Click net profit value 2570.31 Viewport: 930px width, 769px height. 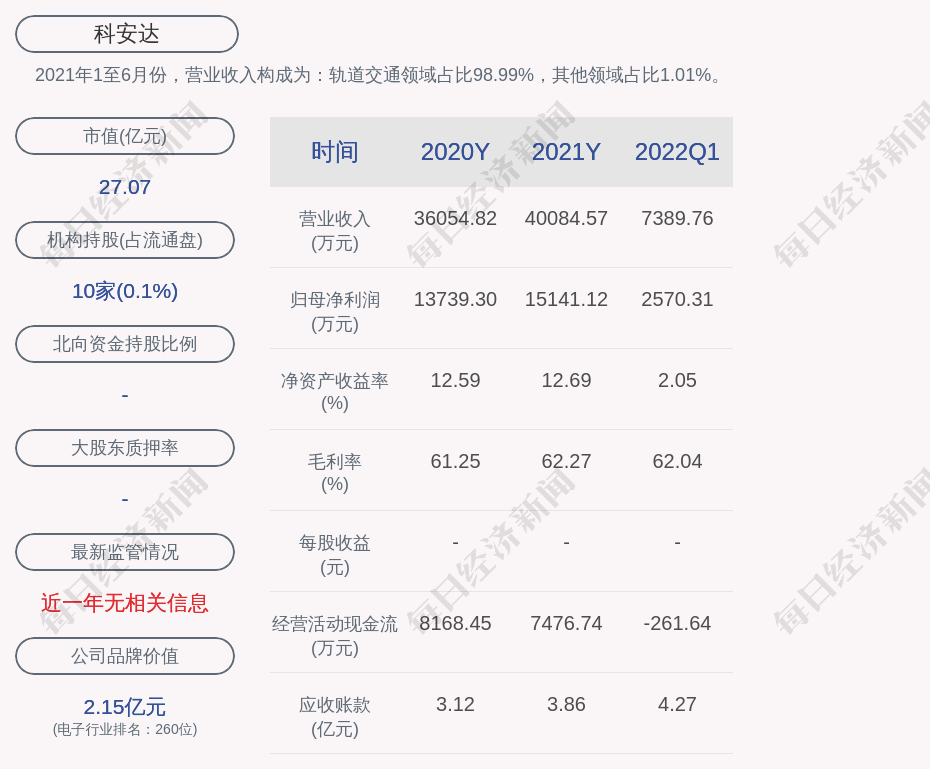(677, 299)
